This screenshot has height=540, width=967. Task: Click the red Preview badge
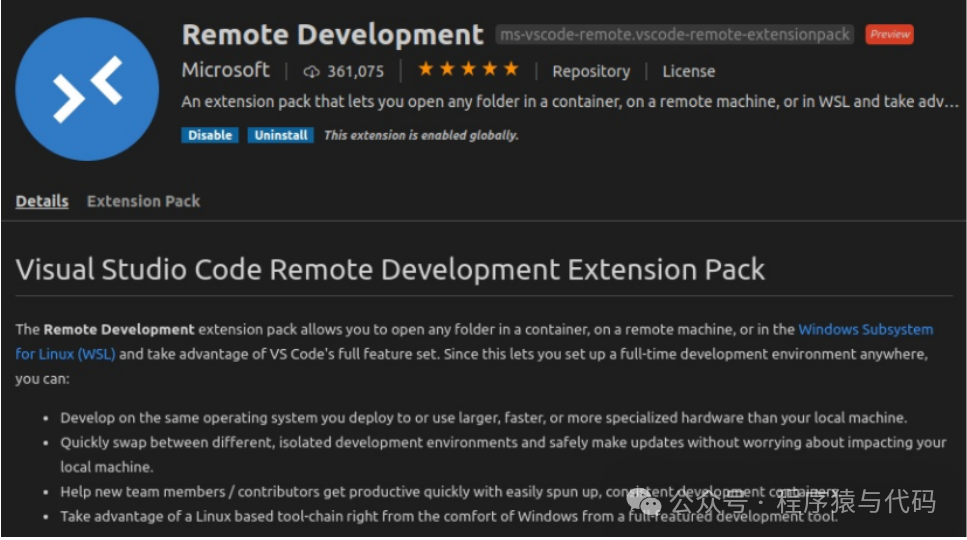pos(889,35)
